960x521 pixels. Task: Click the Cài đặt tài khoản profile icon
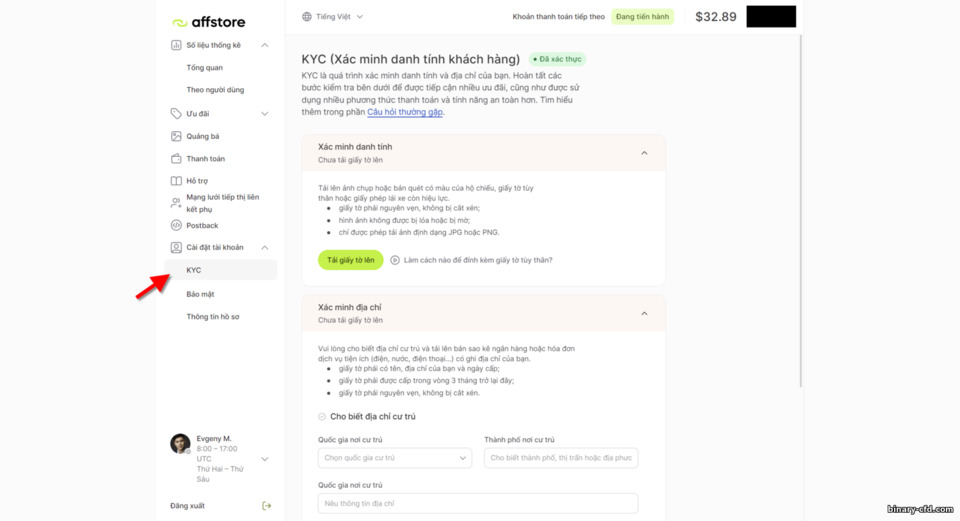tap(176, 247)
